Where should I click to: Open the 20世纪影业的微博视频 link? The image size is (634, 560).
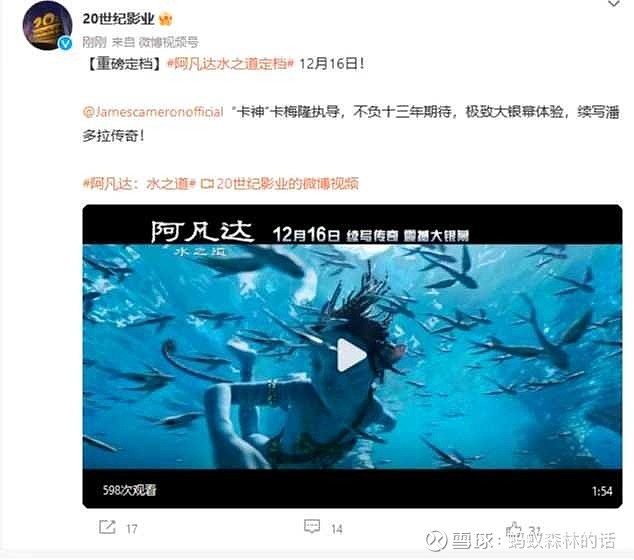280,184
